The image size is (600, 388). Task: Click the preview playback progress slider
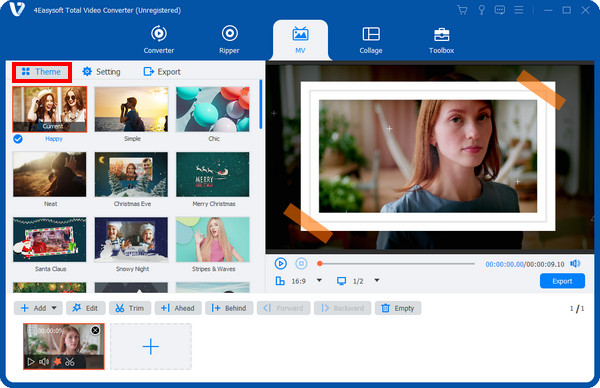396,264
